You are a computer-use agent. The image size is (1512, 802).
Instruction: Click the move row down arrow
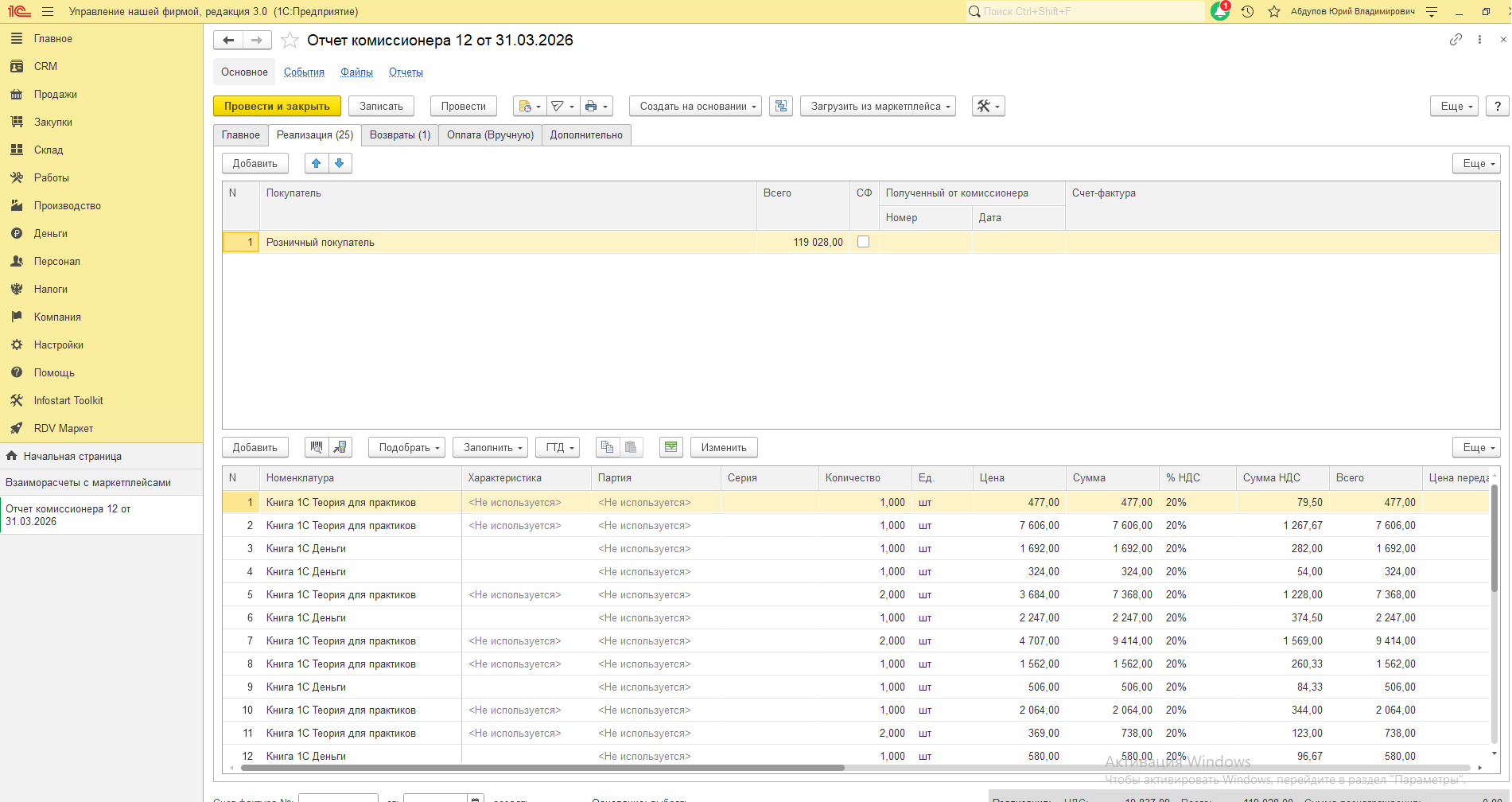pyautogui.click(x=340, y=163)
